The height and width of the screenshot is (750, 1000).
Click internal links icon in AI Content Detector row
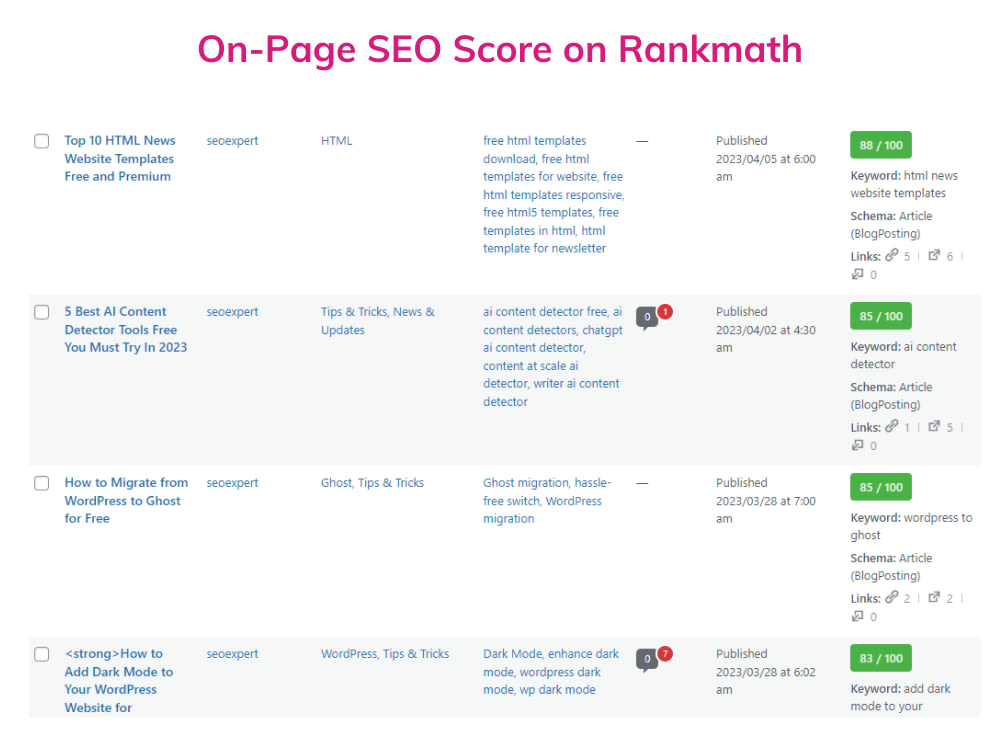pos(892,426)
